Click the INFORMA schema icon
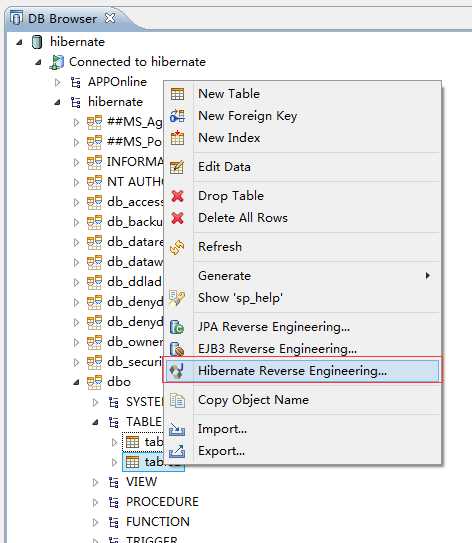 94,162
